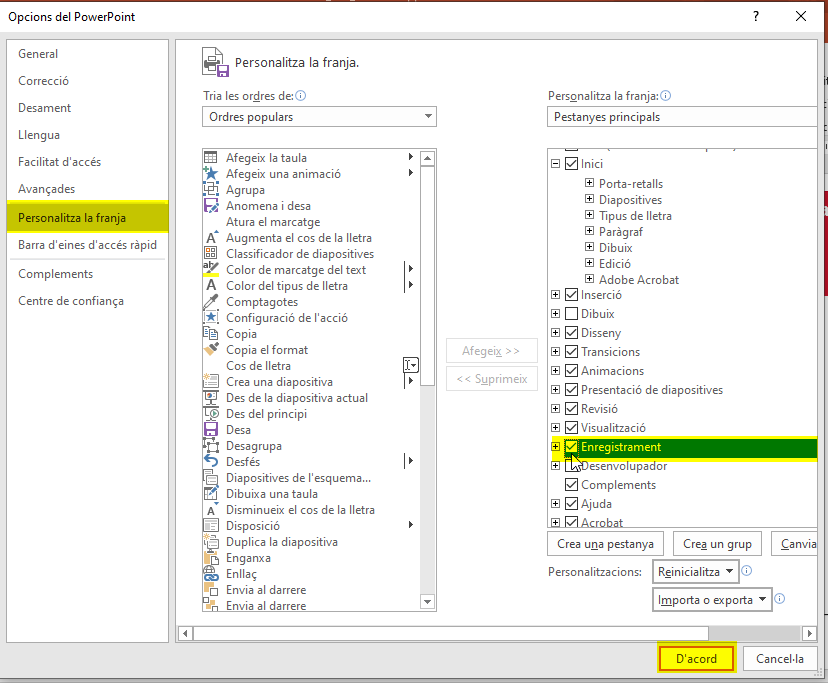The width and height of the screenshot is (828, 683).
Task: Click the Enllaç link icon
Action: (x=211, y=573)
